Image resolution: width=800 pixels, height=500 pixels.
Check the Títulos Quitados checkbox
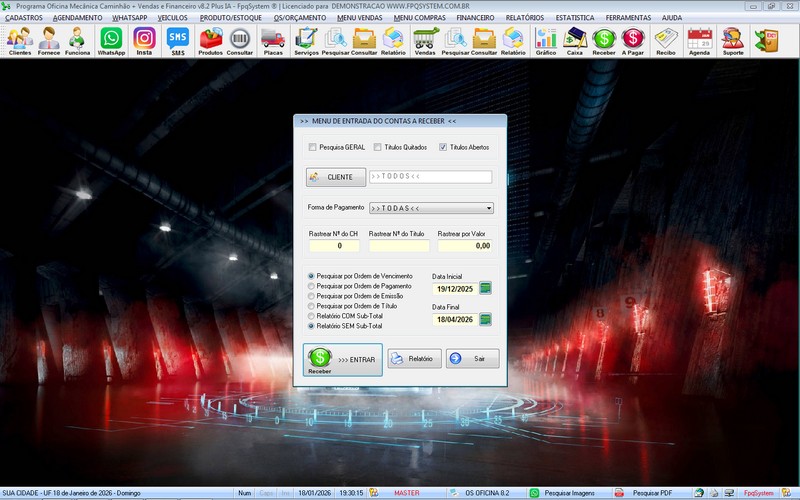(x=377, y=147)
